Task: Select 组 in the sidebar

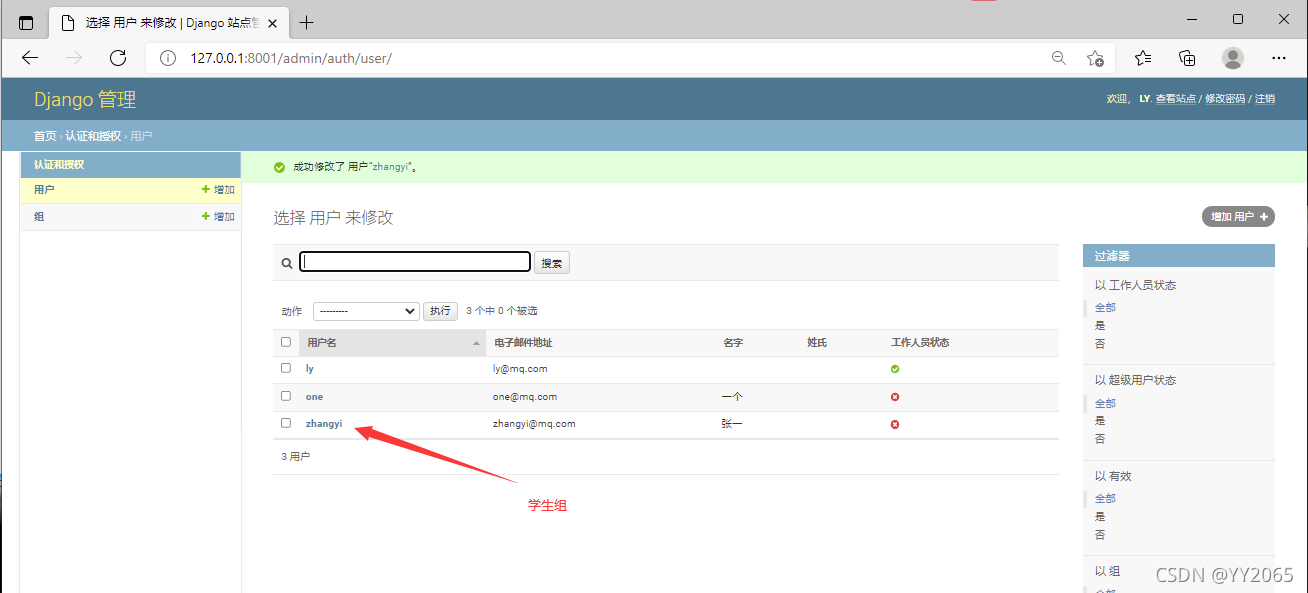Action: pos(39,216)
